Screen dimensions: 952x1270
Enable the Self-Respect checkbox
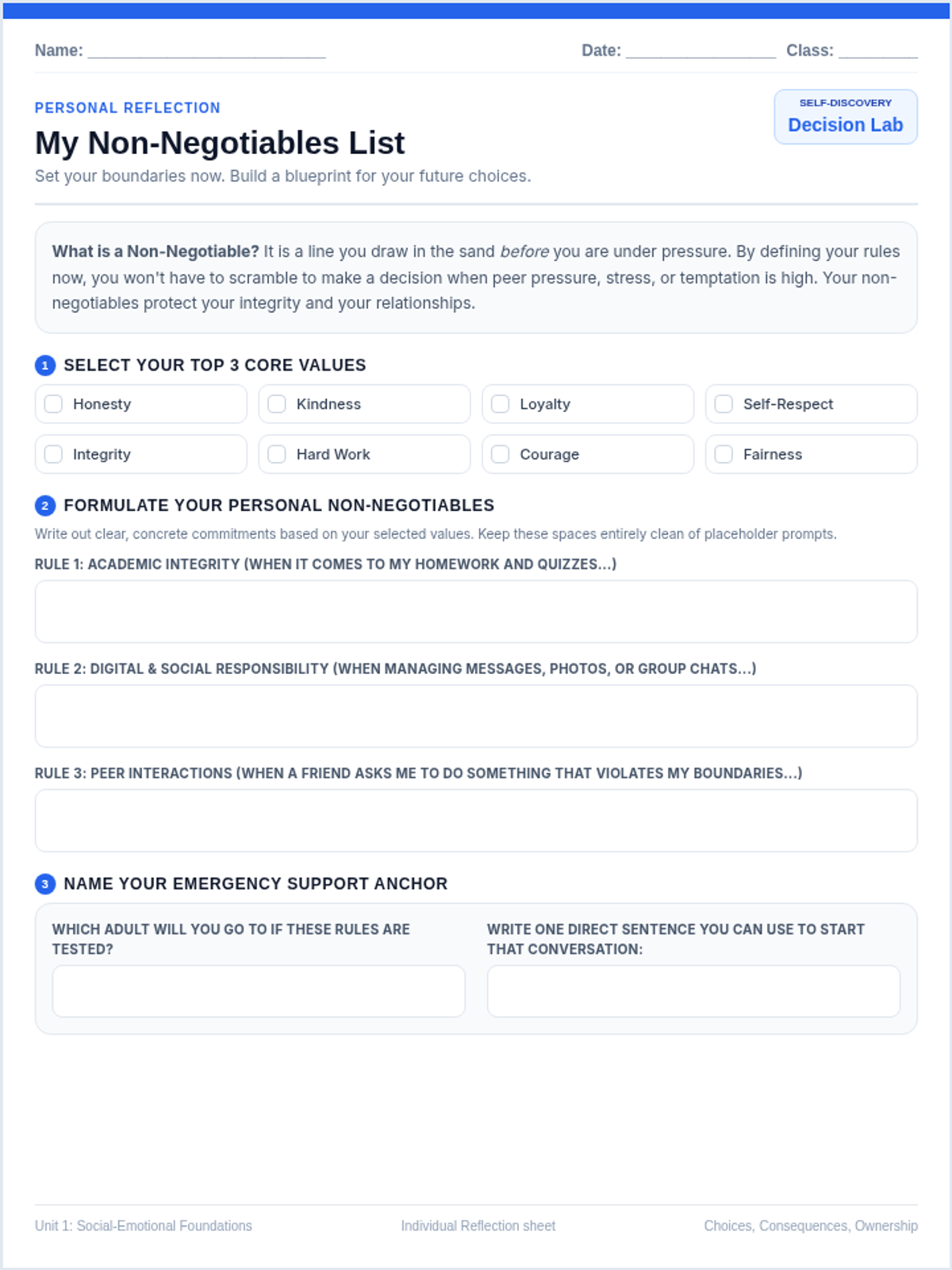click(724, 404)
